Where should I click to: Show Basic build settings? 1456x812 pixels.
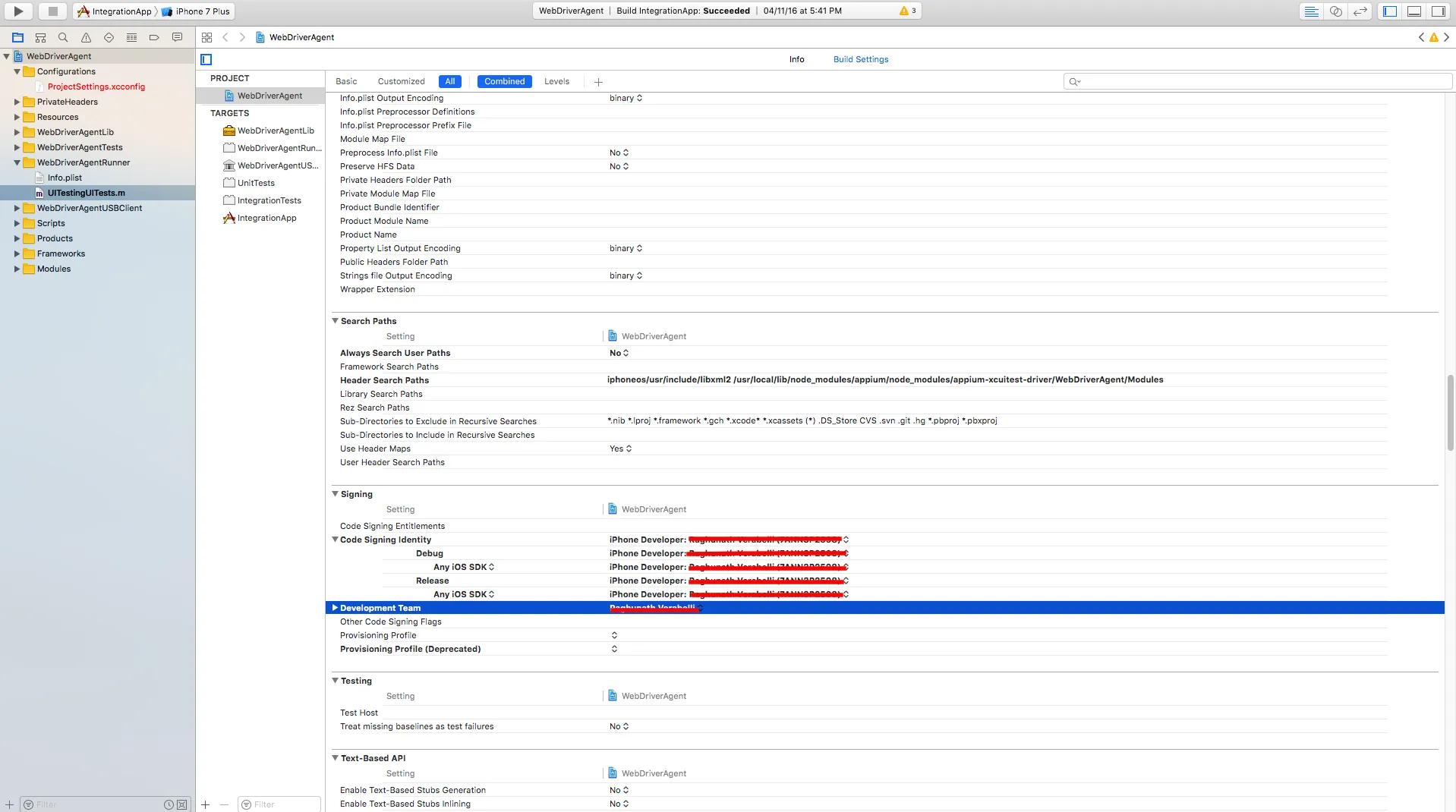[346, 81]
